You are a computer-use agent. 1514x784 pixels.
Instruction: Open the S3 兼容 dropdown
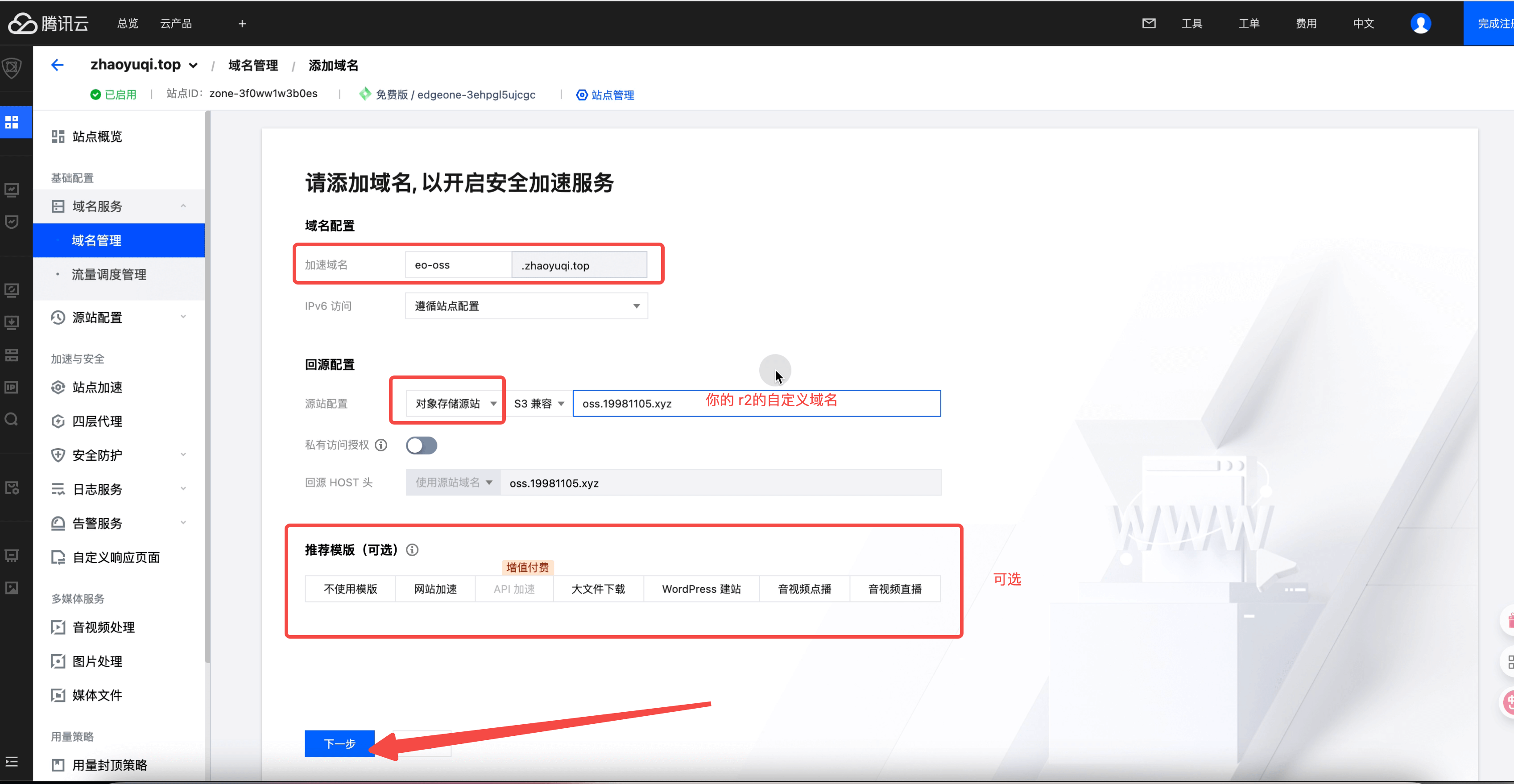coord(538,403)
